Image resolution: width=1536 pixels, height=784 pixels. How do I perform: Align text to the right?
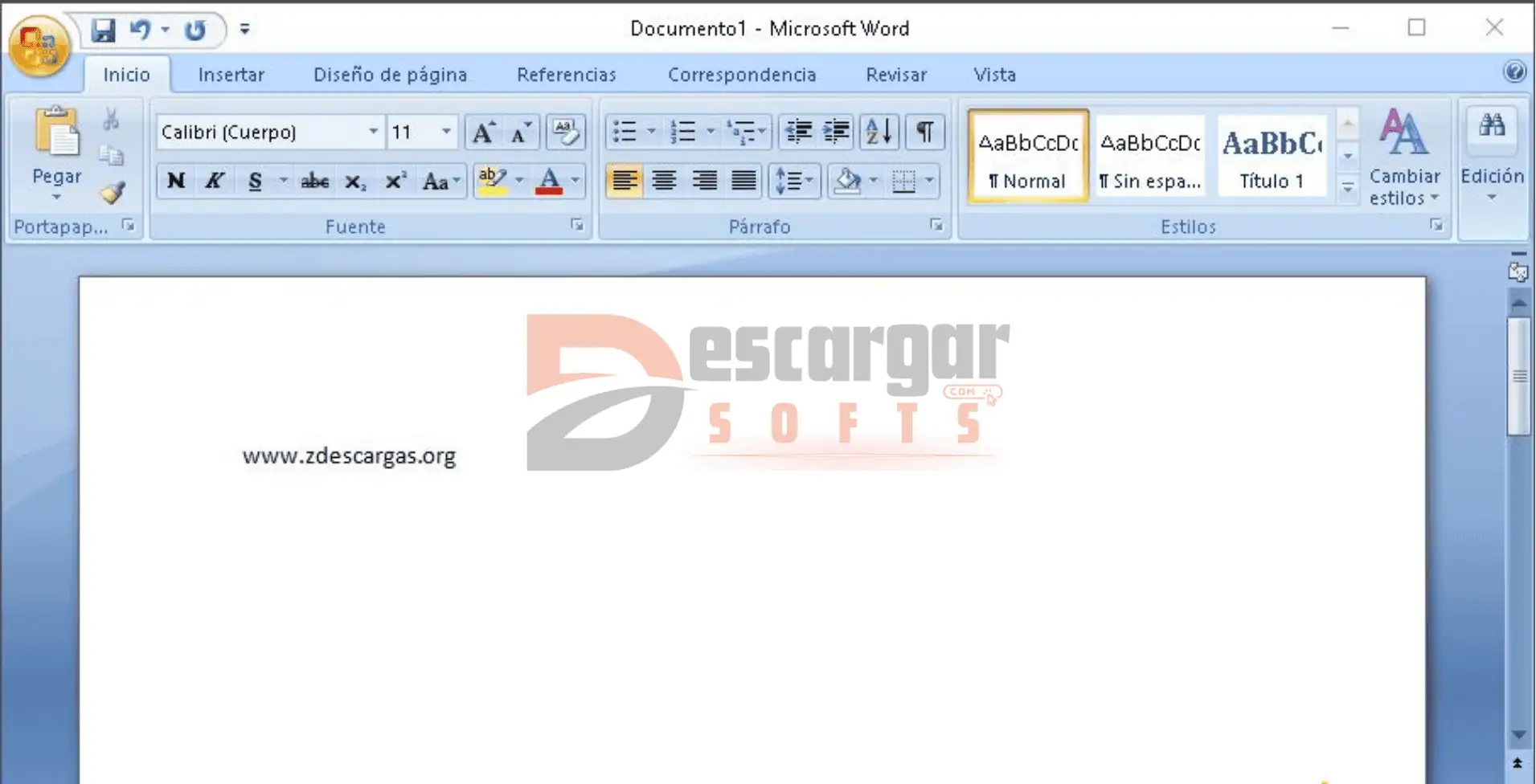(704, 181)
